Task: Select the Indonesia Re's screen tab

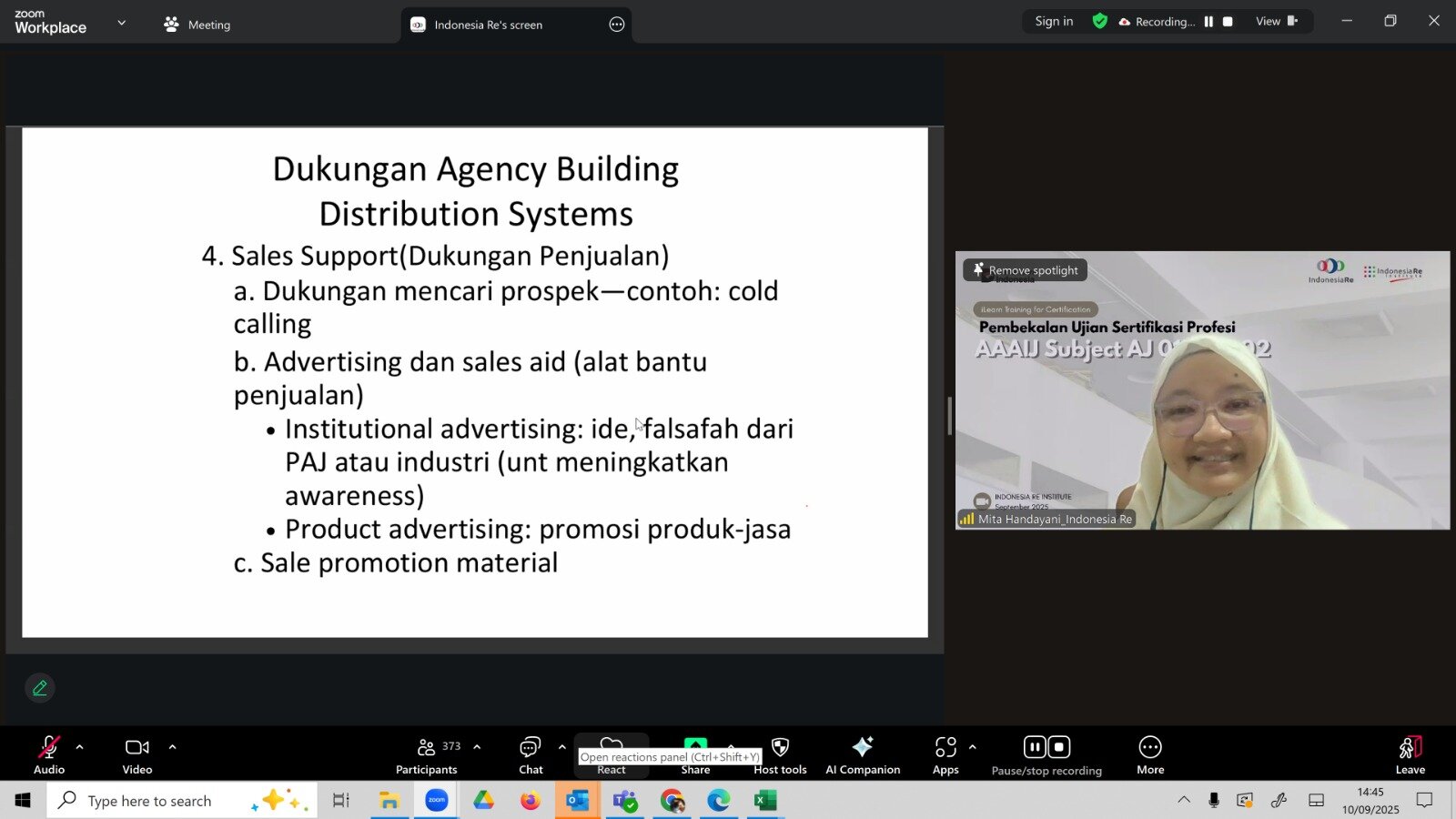Action: pos(488,25)
